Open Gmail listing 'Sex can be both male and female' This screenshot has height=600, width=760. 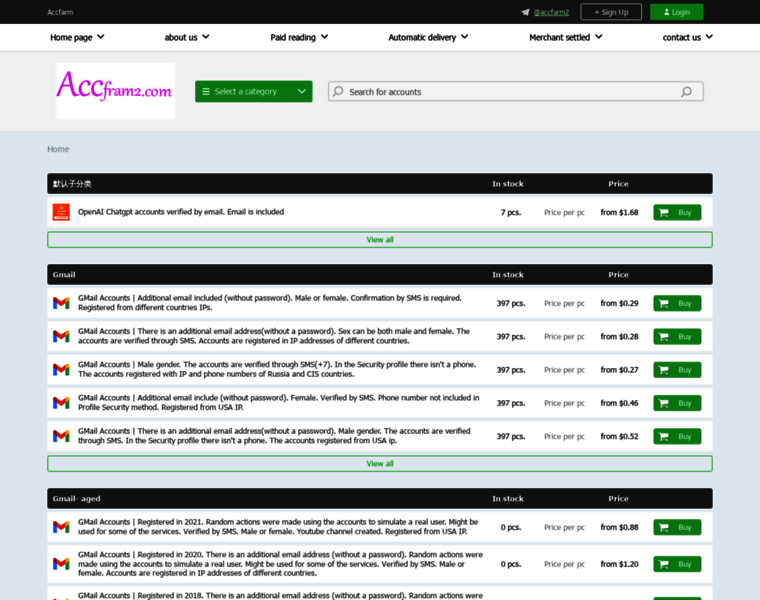(274, 336)
